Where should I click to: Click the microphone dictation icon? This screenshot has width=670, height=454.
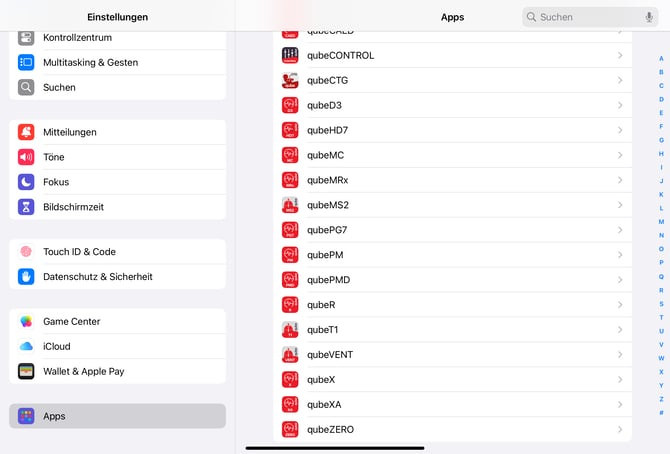(x=649, y=17)
